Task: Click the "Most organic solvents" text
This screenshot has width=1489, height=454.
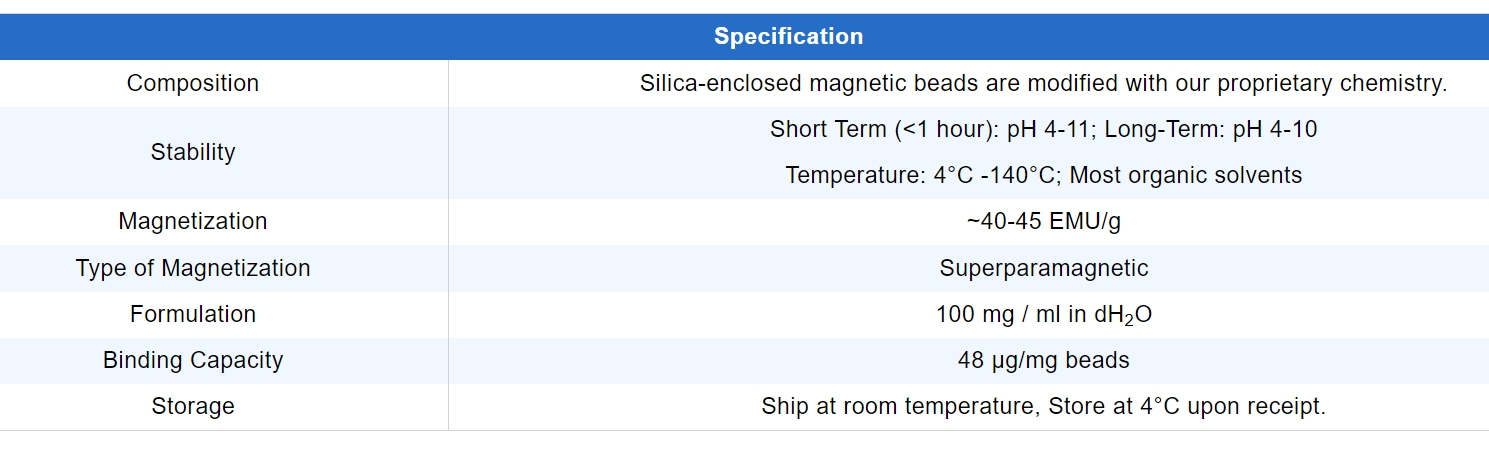Action: pos(1185,175)
